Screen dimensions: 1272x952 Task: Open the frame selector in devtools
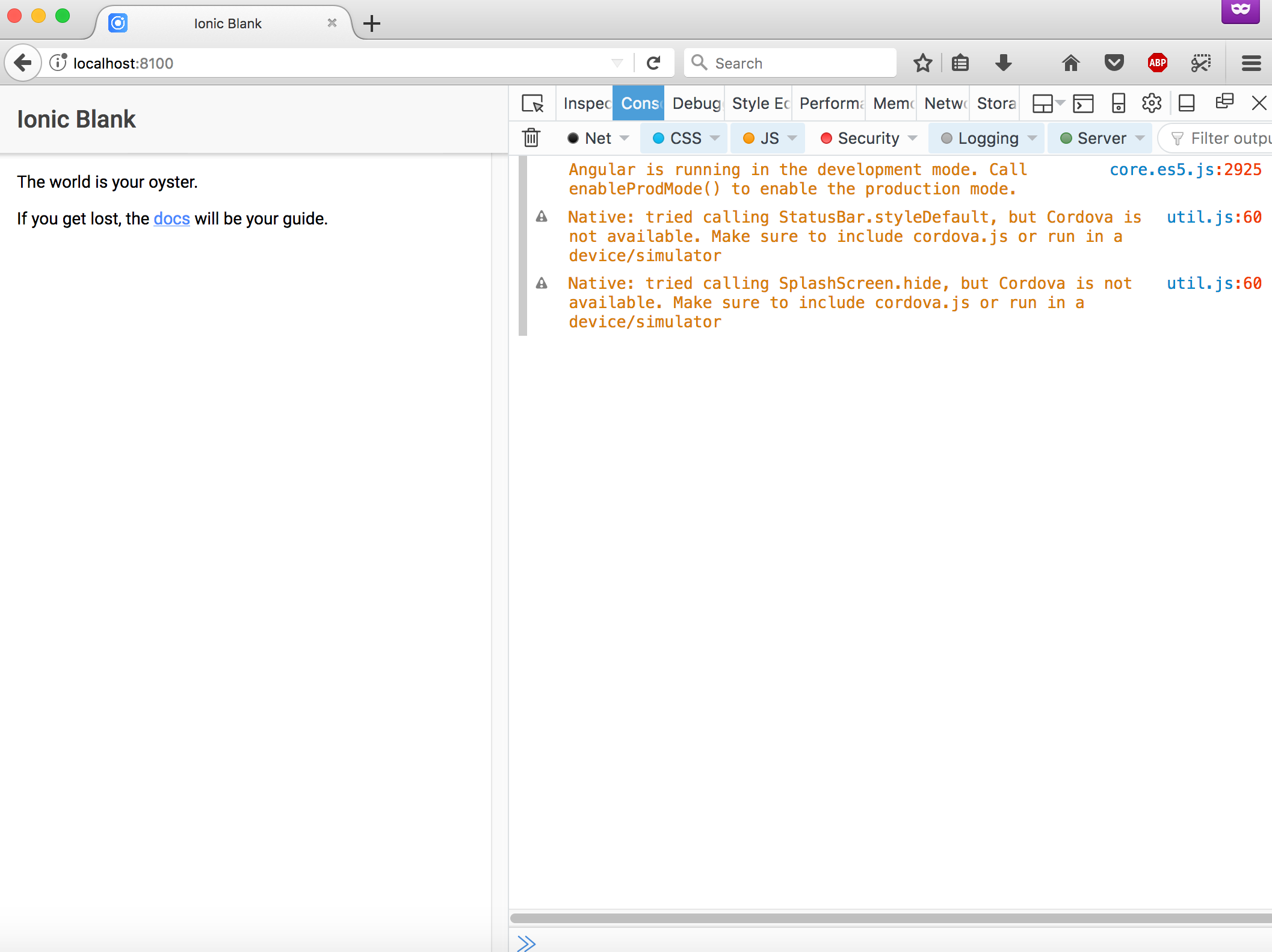tap(1048, 104)
